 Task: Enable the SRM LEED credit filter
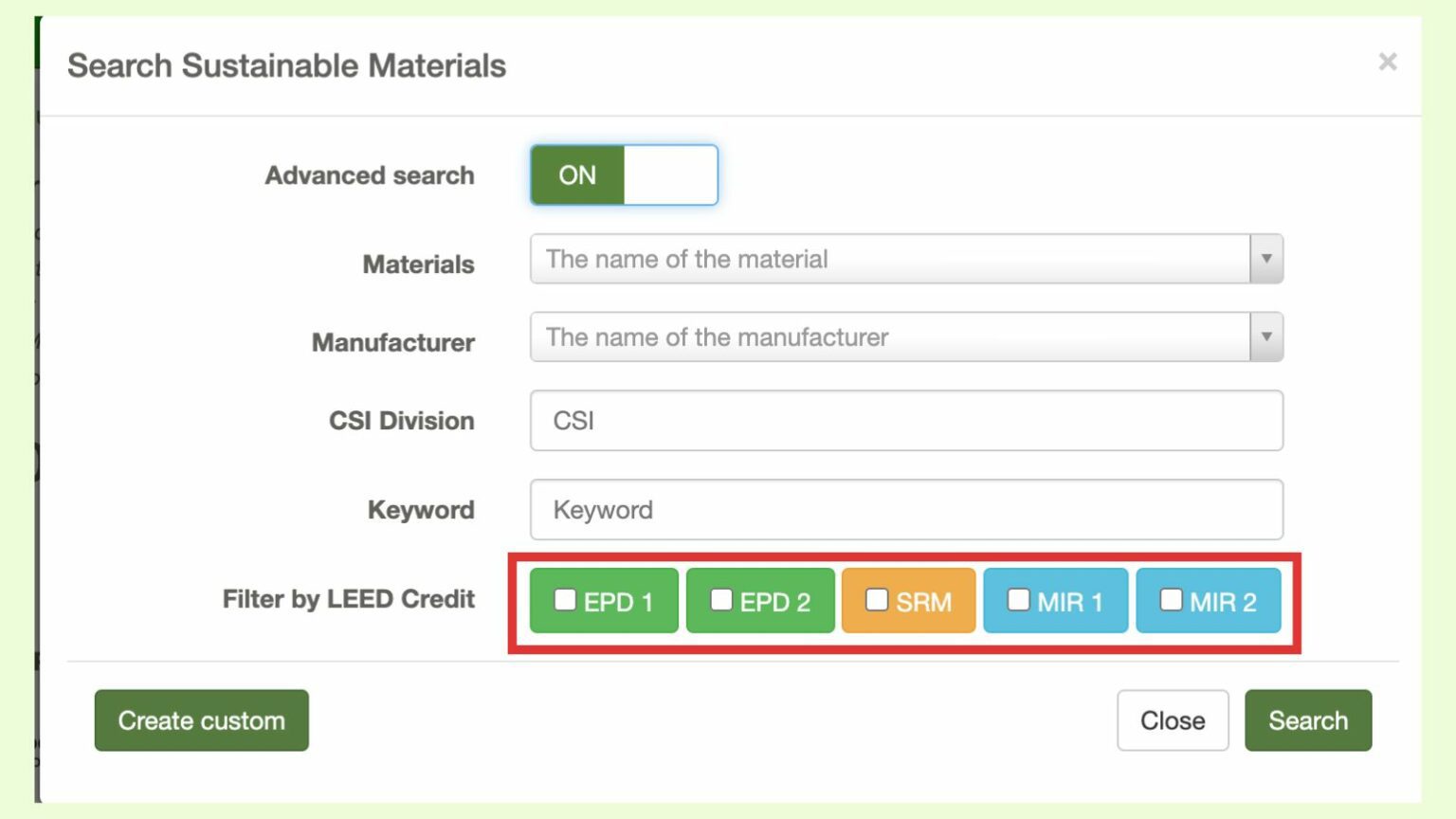point(877,599)
